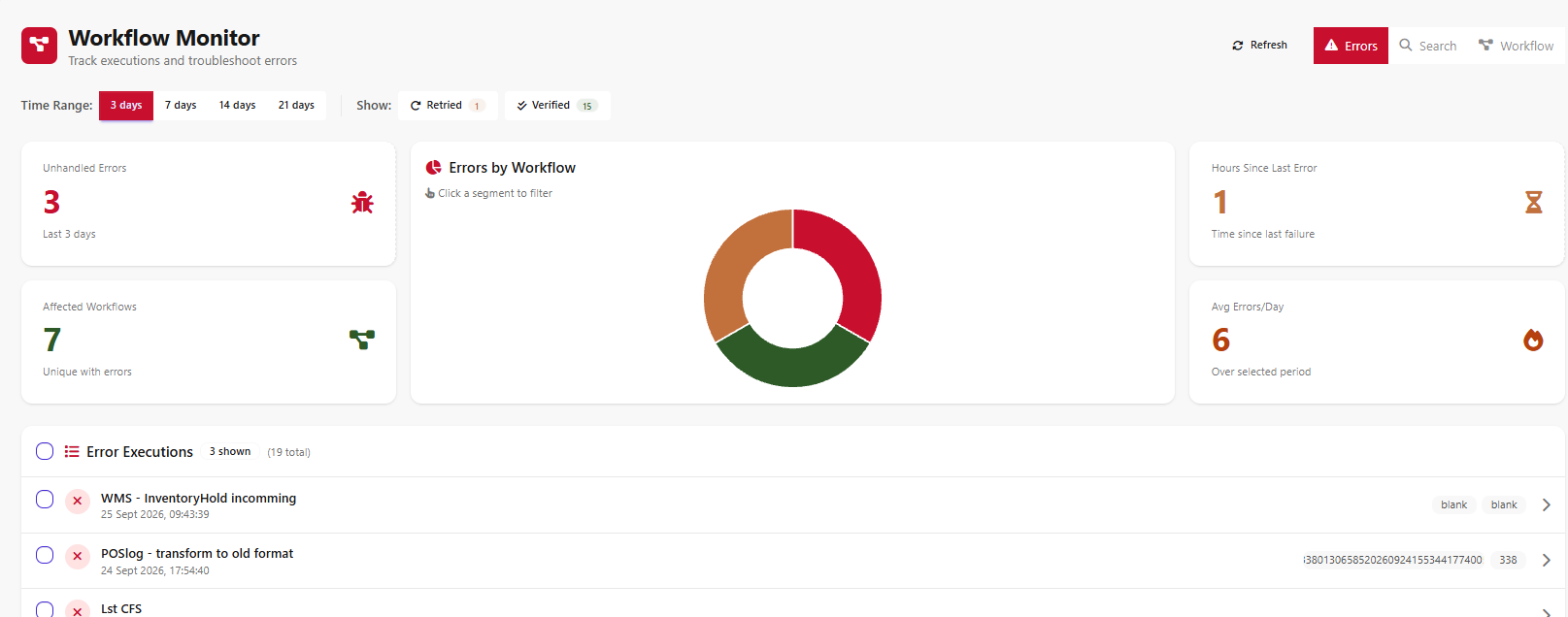Click the error status icon on WMS row
The image size is (1568, 617).
[78, 502]
